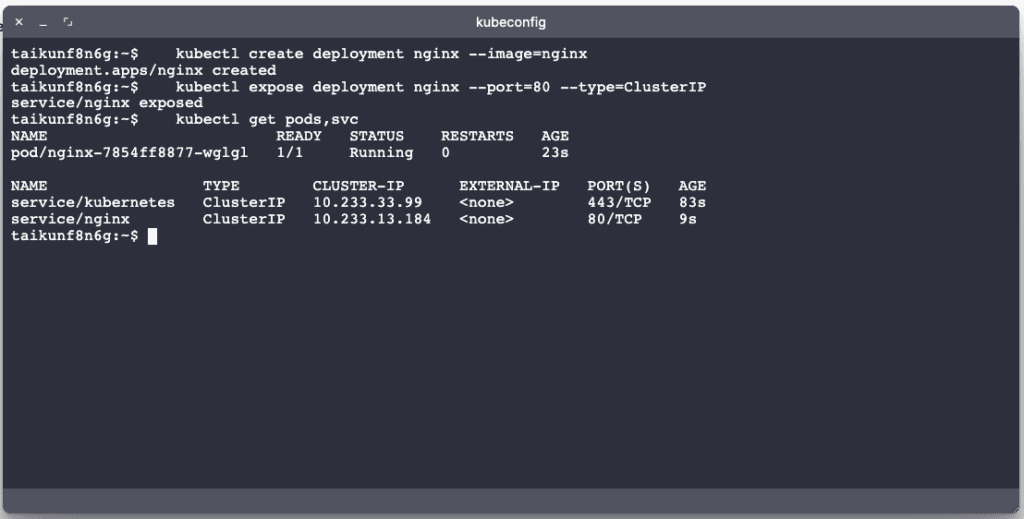Click the 'kubectl get pods,svc' command
This screenshot has height=519, width=1024.
click(266, 120)
